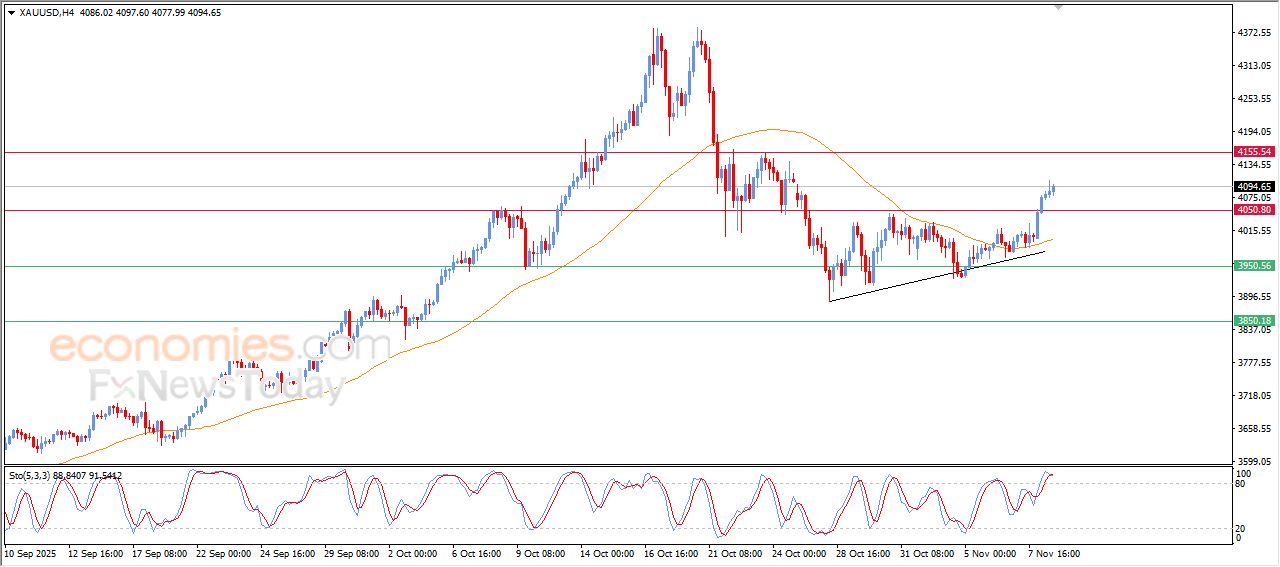Click the 4372.55 price axis value
Image resolution: width=1280 pixels, height=567 pixels.
(1252, 33)
